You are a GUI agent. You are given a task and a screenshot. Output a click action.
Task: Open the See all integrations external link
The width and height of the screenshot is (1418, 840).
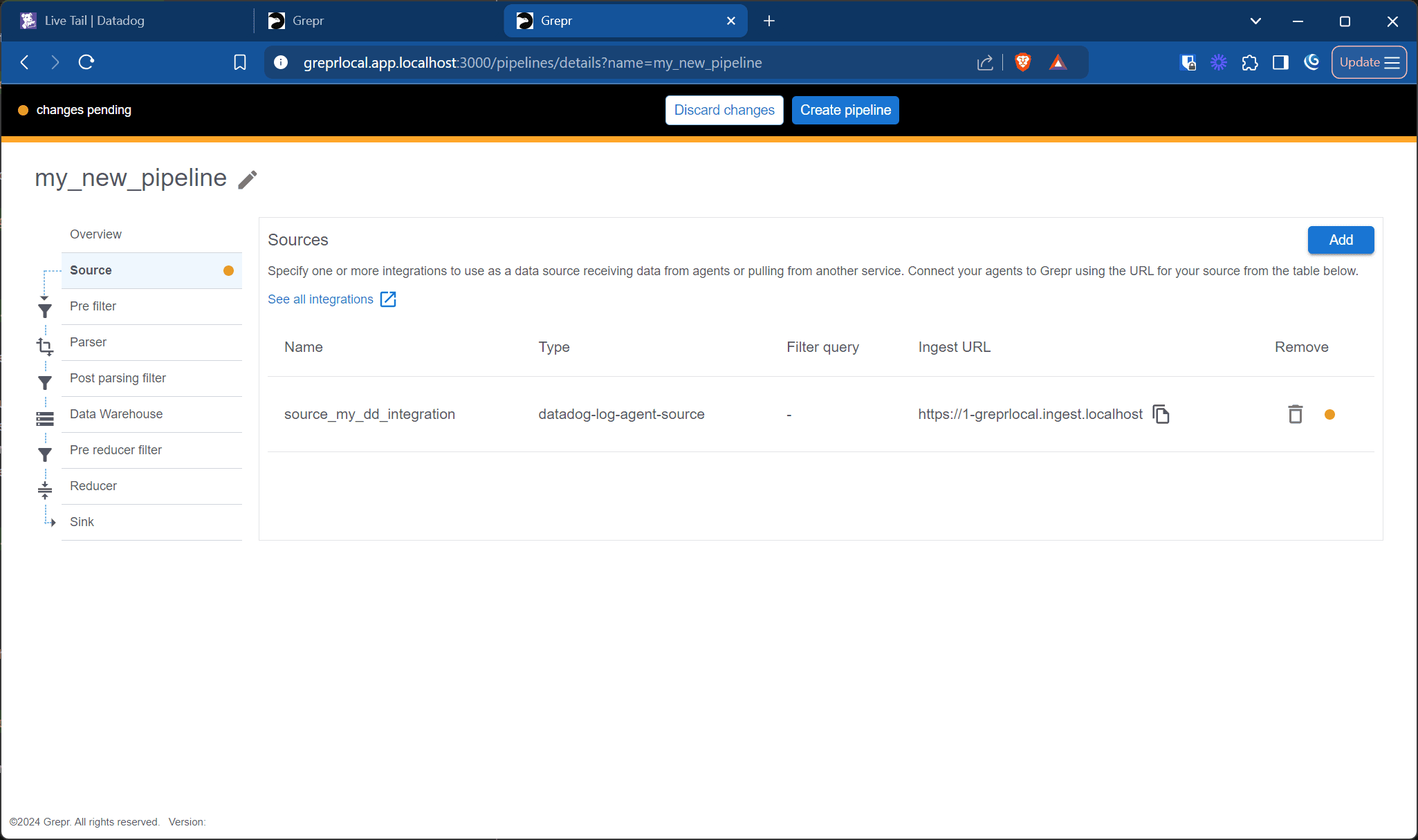coord(332,299)
